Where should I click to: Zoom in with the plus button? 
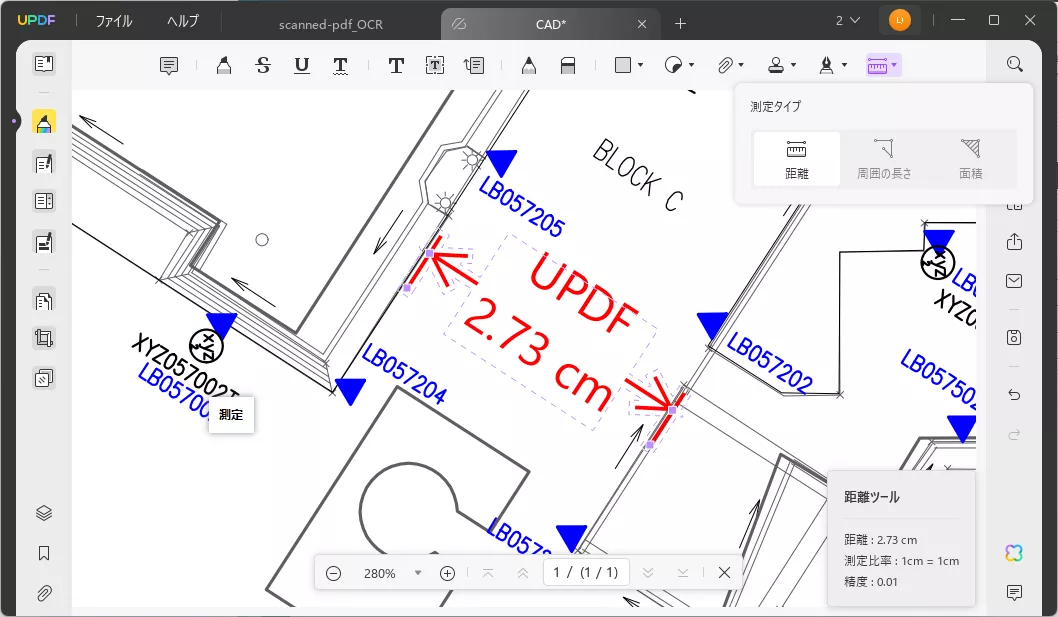click(447, 573)
